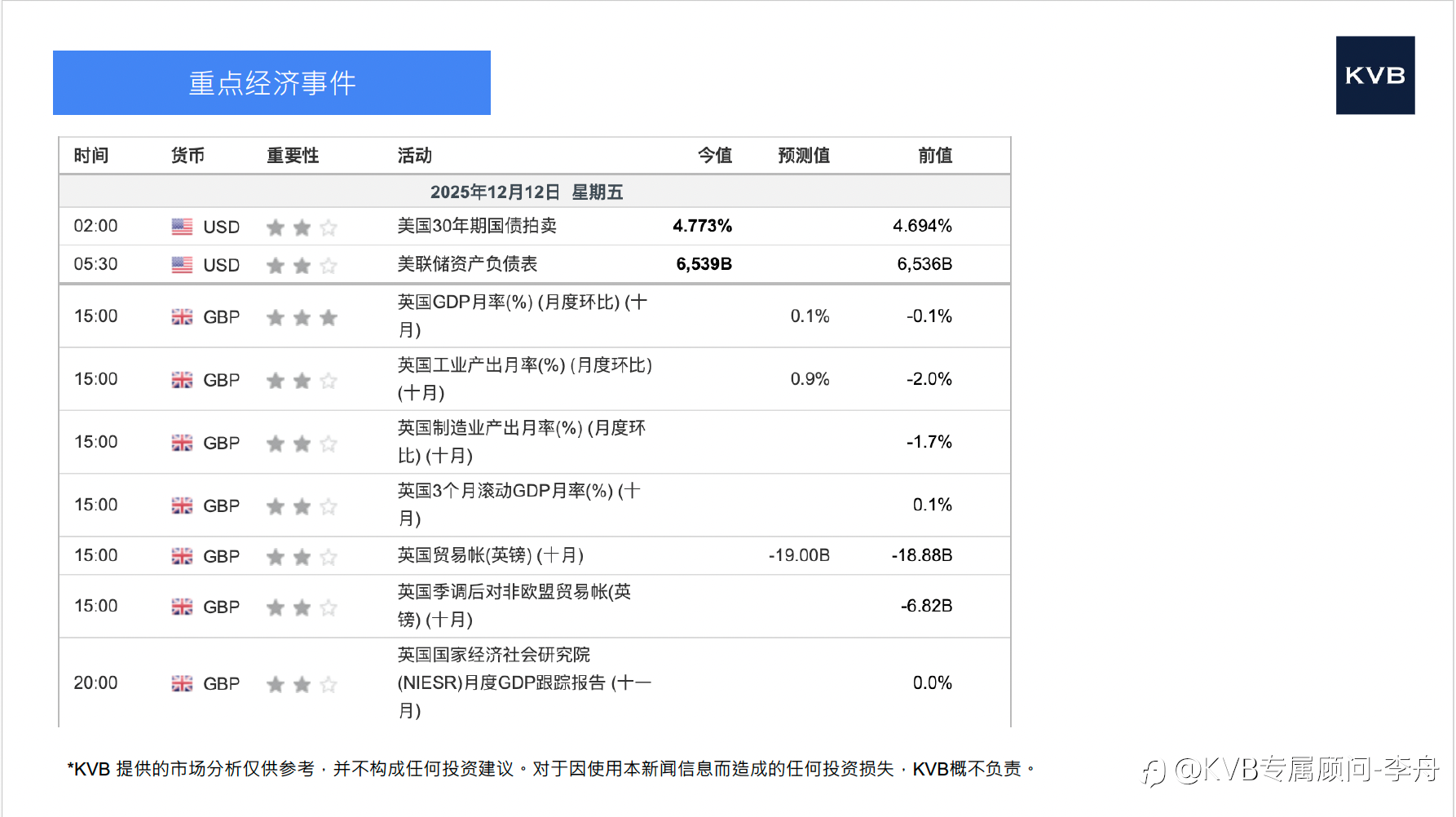This screenshot has width=1456, height=817.
Task: Click the third star in the UK GDP row
Action: [329, 317]
